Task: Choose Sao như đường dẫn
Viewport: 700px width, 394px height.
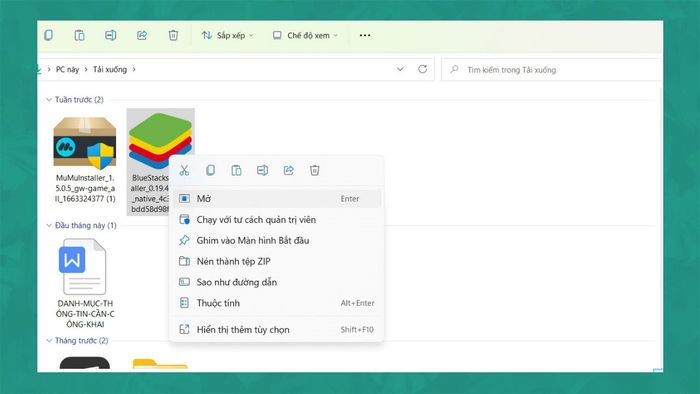Action: click(x=276, y=282)
